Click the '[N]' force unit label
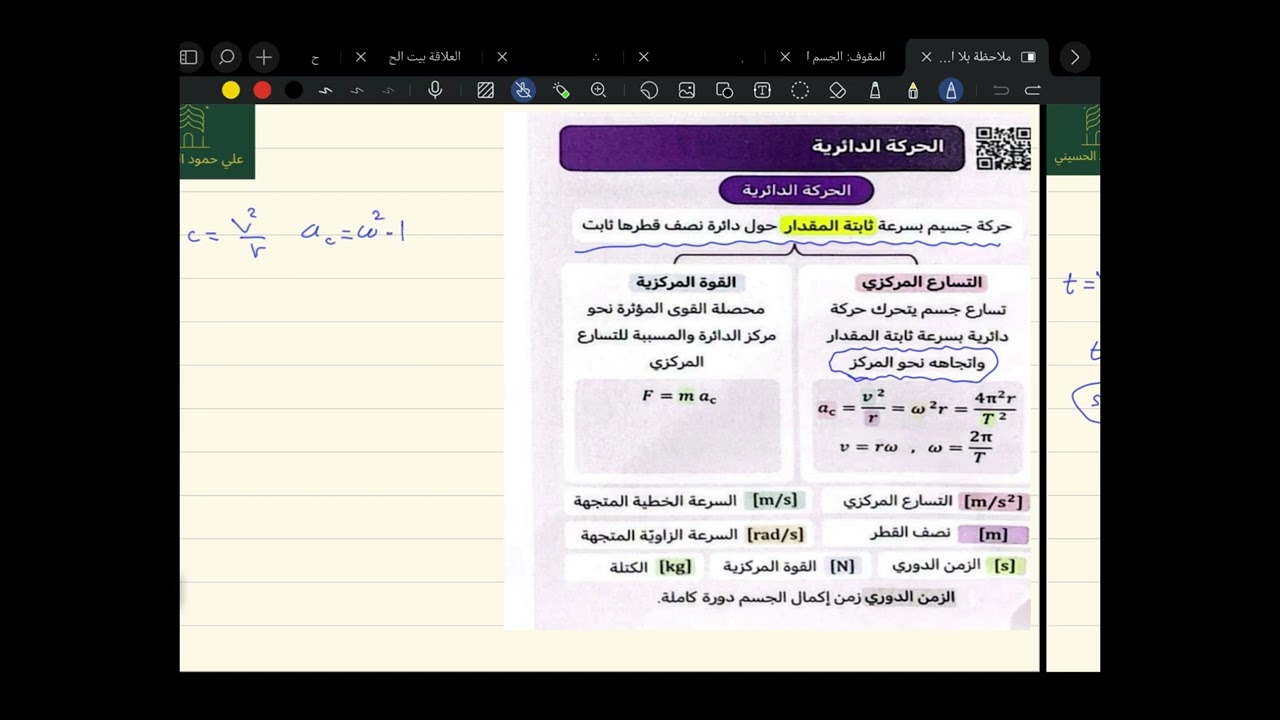This screenshot has height=720, width=1280. click(x=843, y=566)
